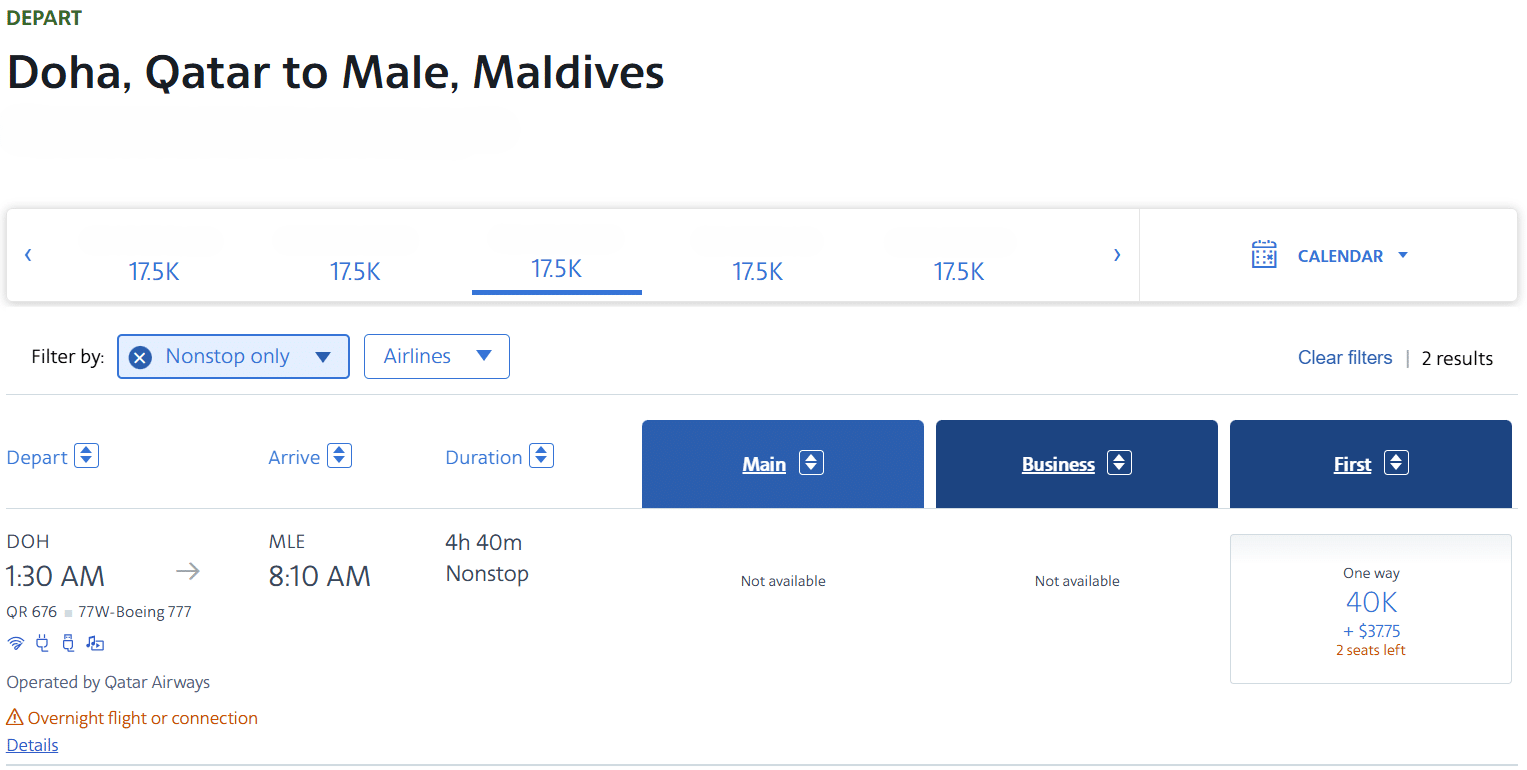
Task: Show later dates with right chevron
Action: [1117, 255]
